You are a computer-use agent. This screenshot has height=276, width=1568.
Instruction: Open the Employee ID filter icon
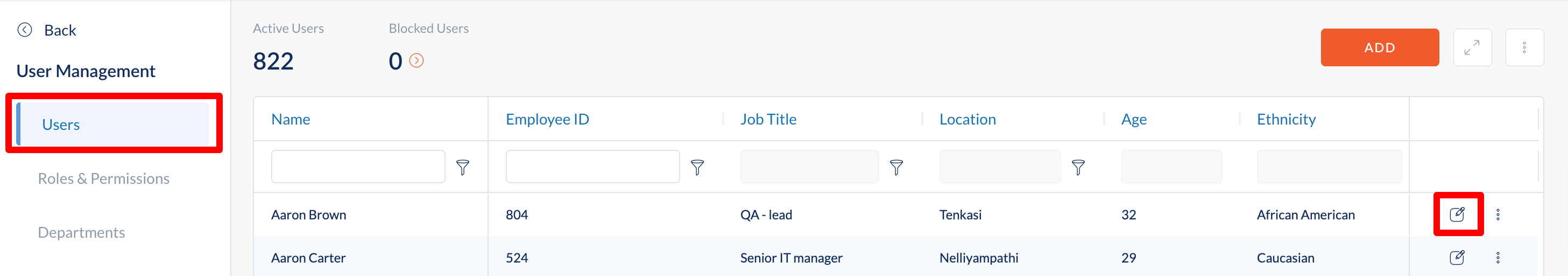[x=697, y=168]
